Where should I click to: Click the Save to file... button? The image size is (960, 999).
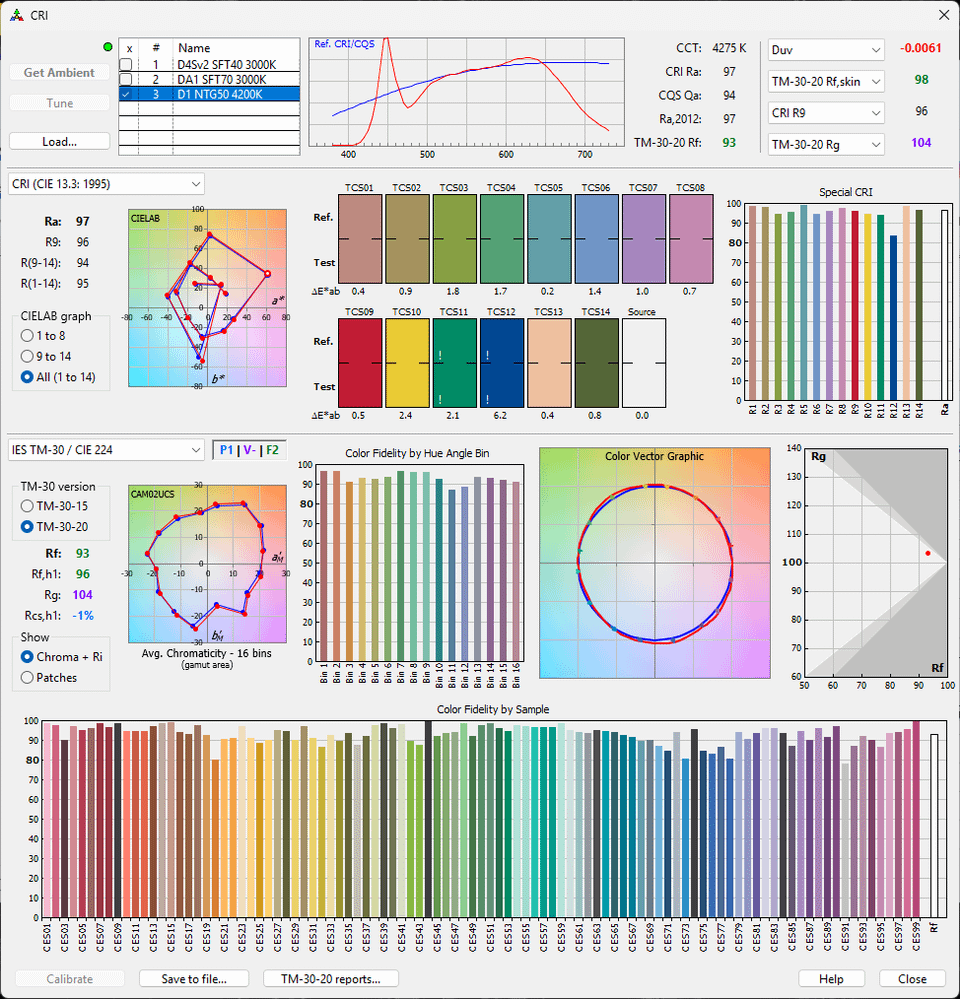tap(193, 979)
